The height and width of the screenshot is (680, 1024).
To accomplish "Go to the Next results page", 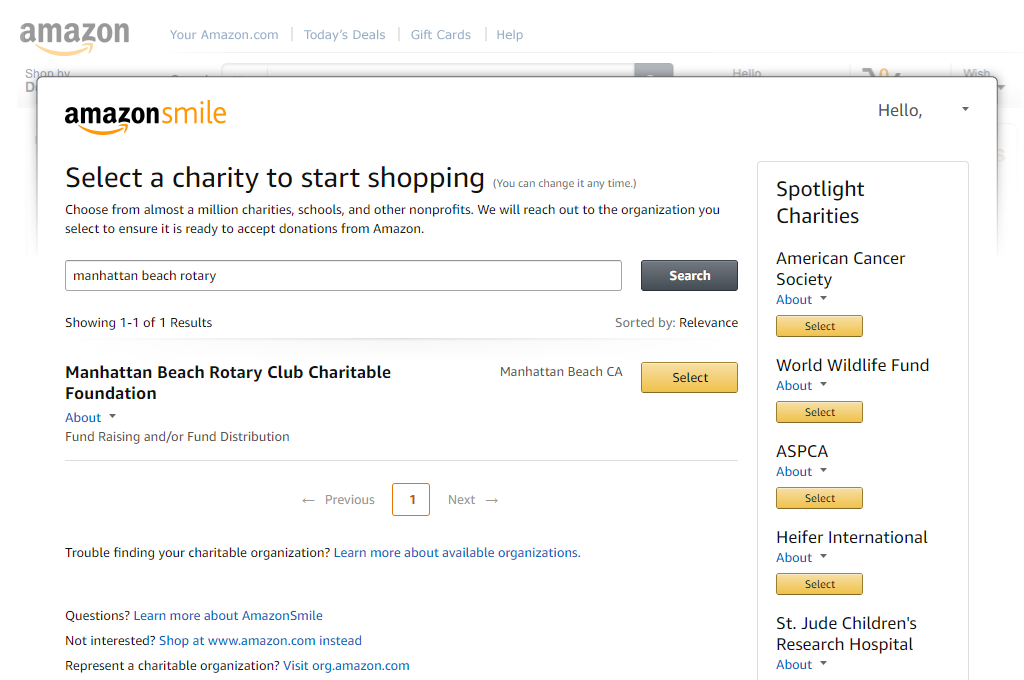I will 472,500.
